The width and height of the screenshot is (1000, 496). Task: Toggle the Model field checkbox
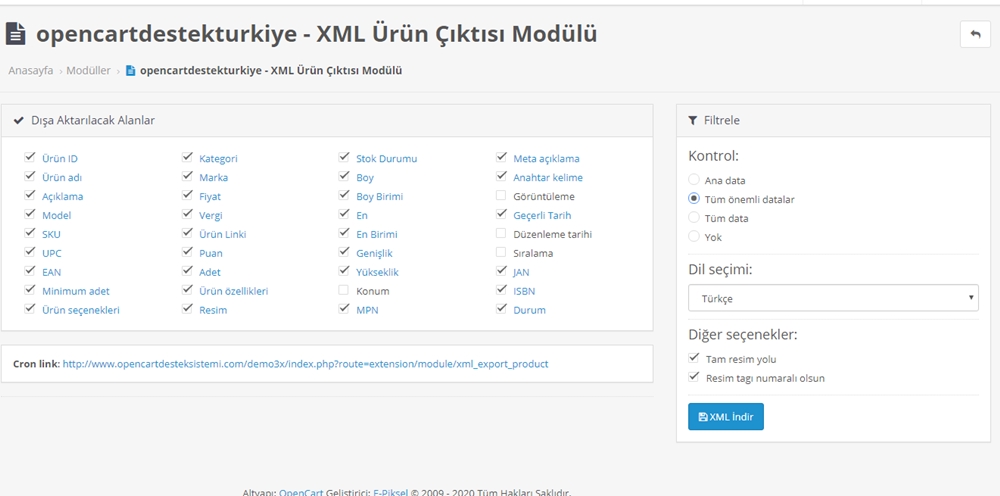tap(29, 214)
